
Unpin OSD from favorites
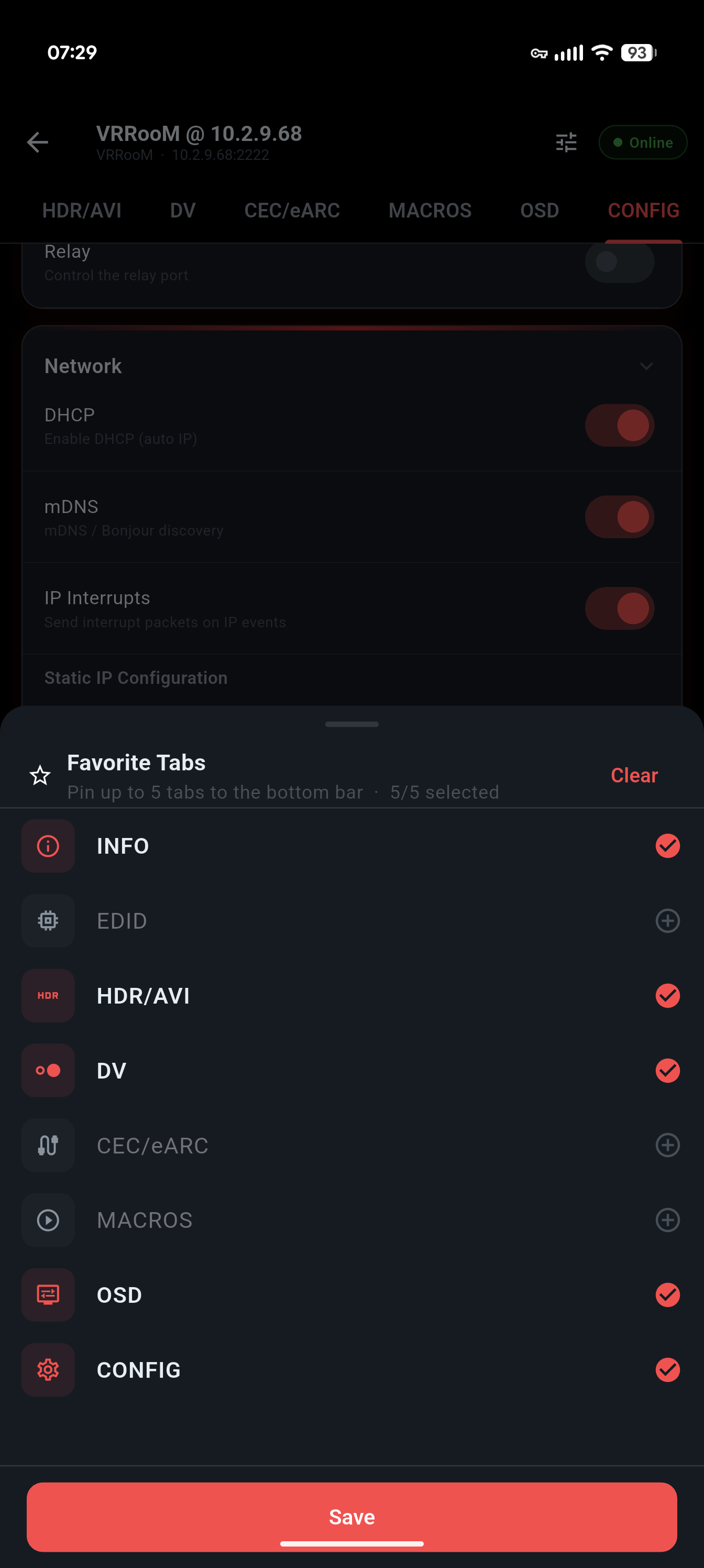pos(667,1294)
